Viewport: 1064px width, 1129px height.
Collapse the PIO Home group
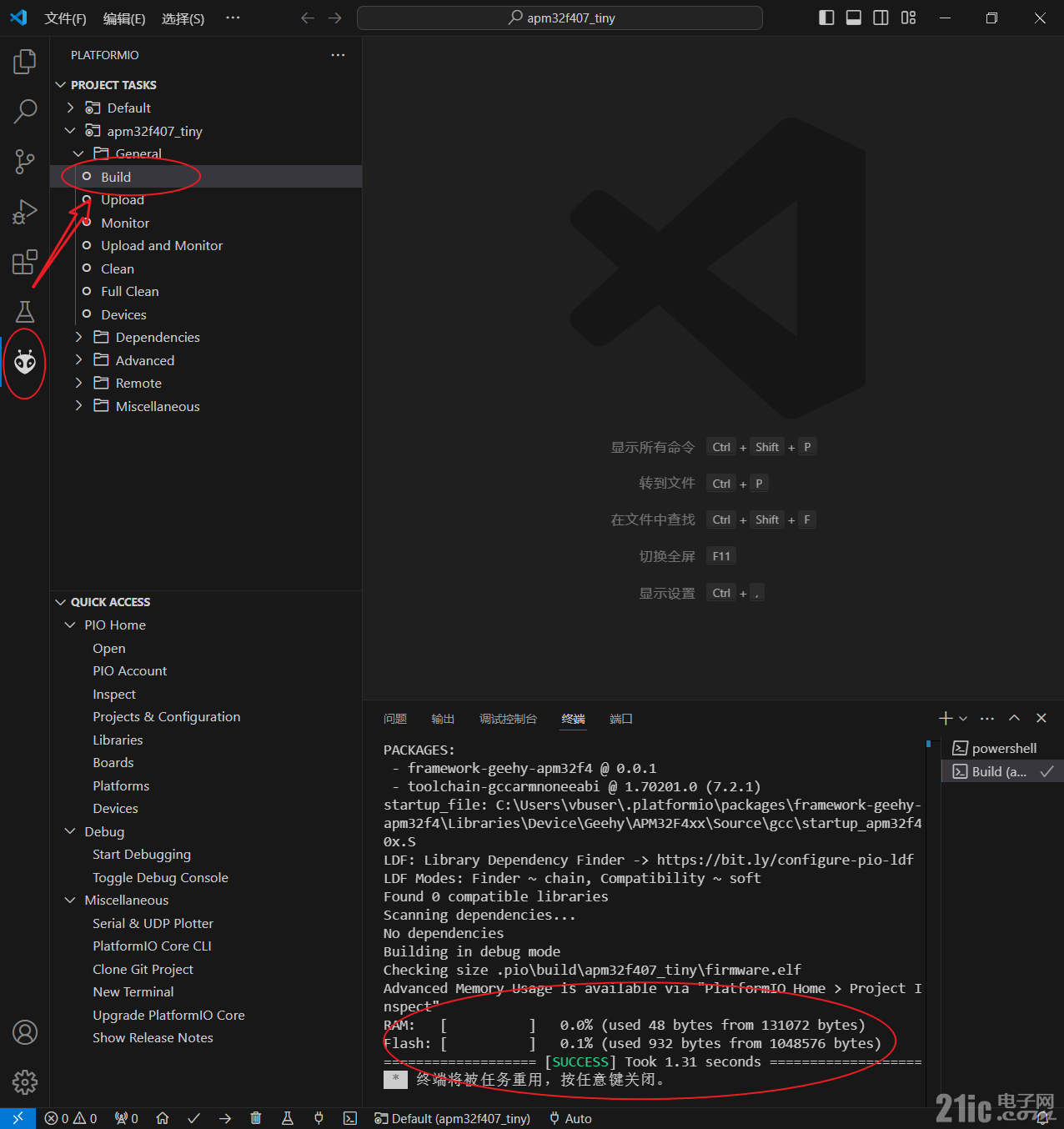[x=70, y=625]
